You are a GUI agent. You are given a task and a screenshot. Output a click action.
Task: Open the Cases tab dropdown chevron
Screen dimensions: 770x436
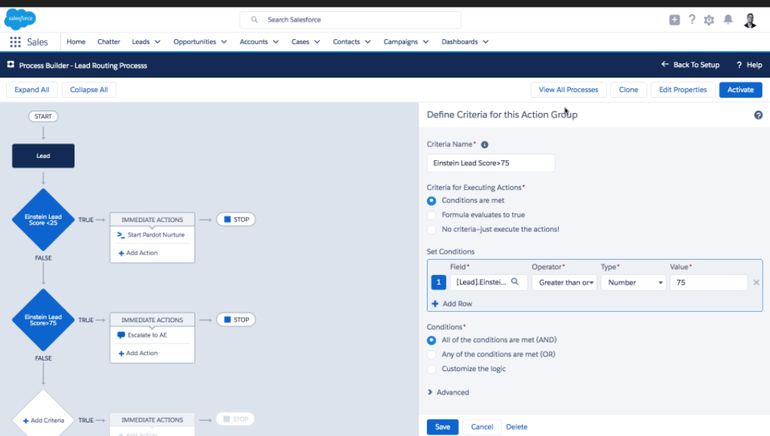point(317,42)
